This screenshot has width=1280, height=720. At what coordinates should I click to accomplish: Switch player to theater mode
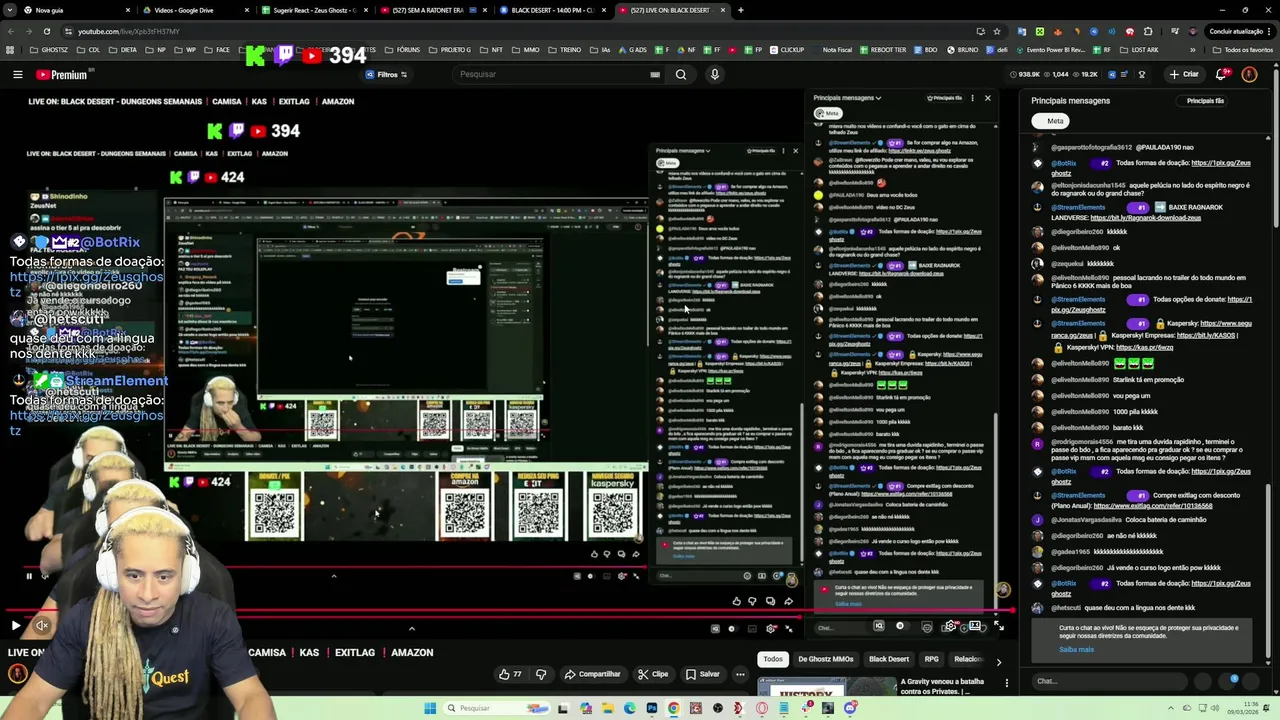tap(974, 626)
